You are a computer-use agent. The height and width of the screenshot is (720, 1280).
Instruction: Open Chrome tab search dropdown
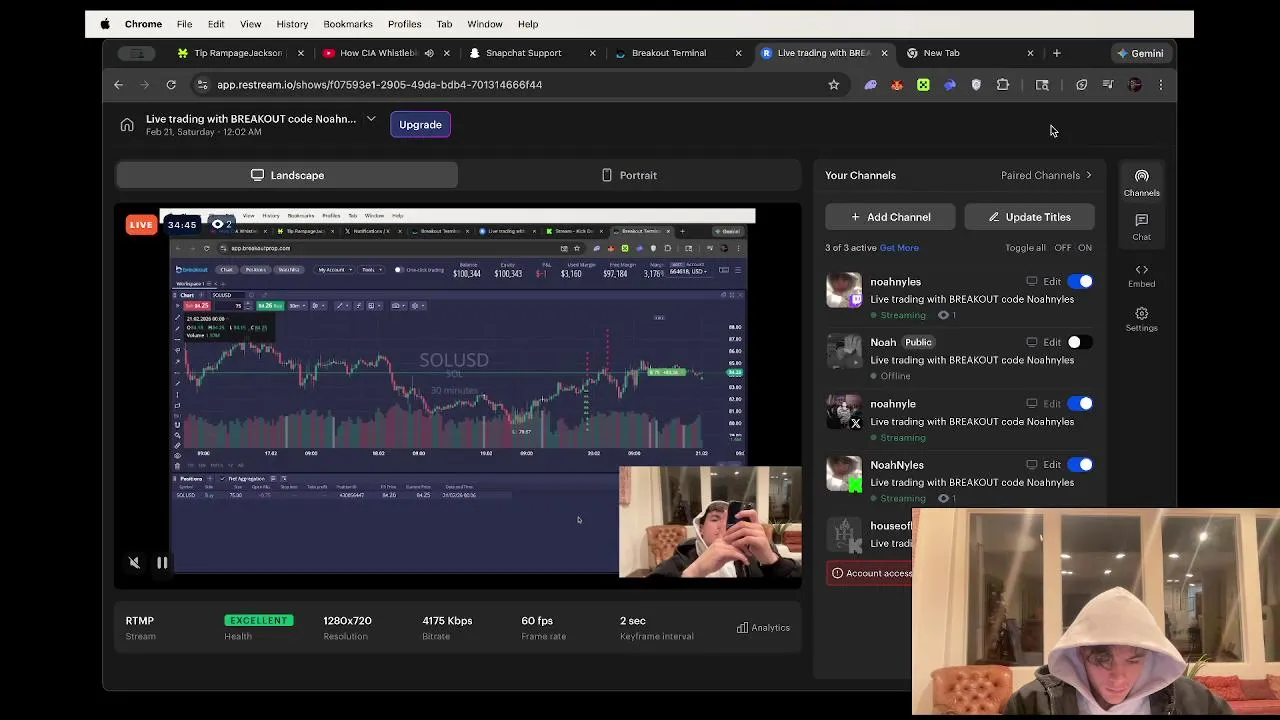coord(136,53)
